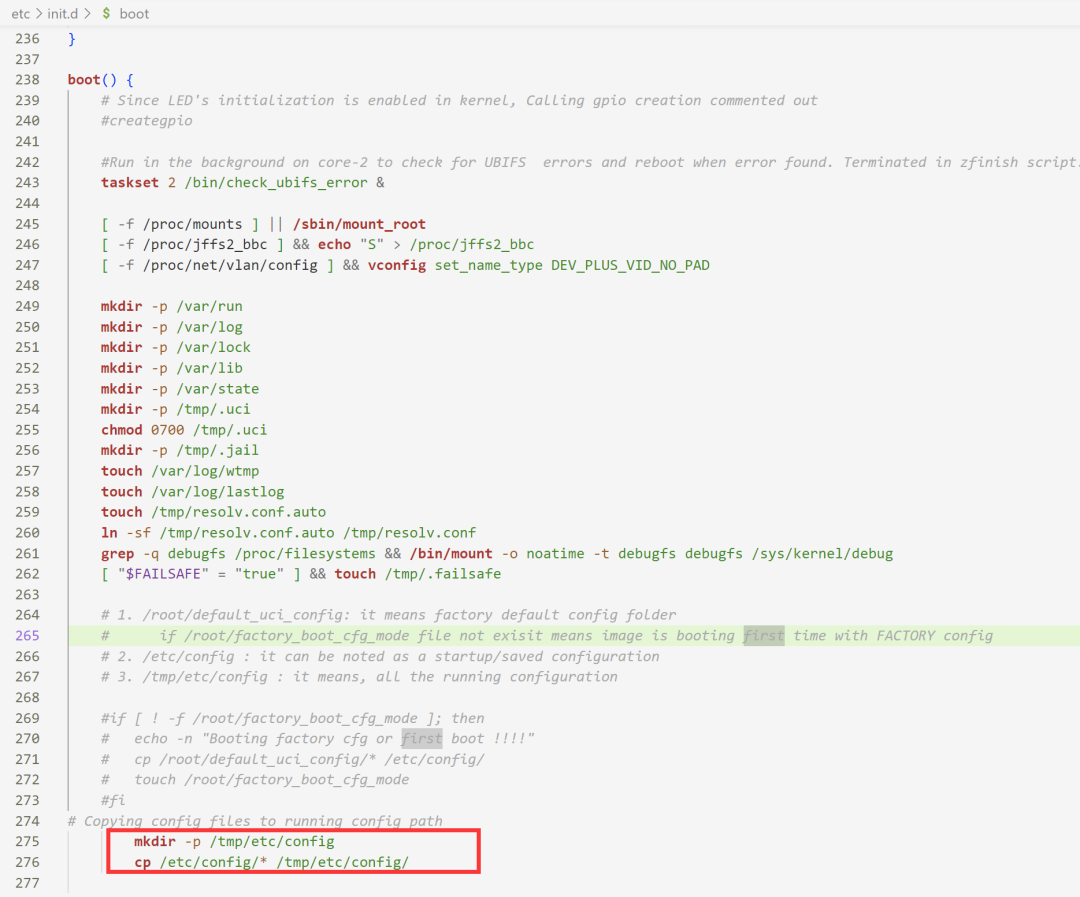Click '#fi' comment on line 273
The width and height of the screenshot is (1080, 897).
(x=114, y=801)
